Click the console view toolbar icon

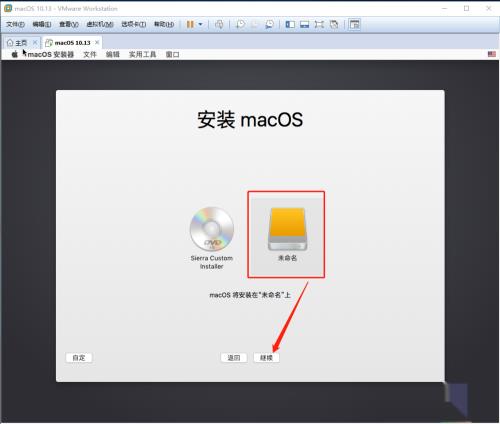click(355, 24)
